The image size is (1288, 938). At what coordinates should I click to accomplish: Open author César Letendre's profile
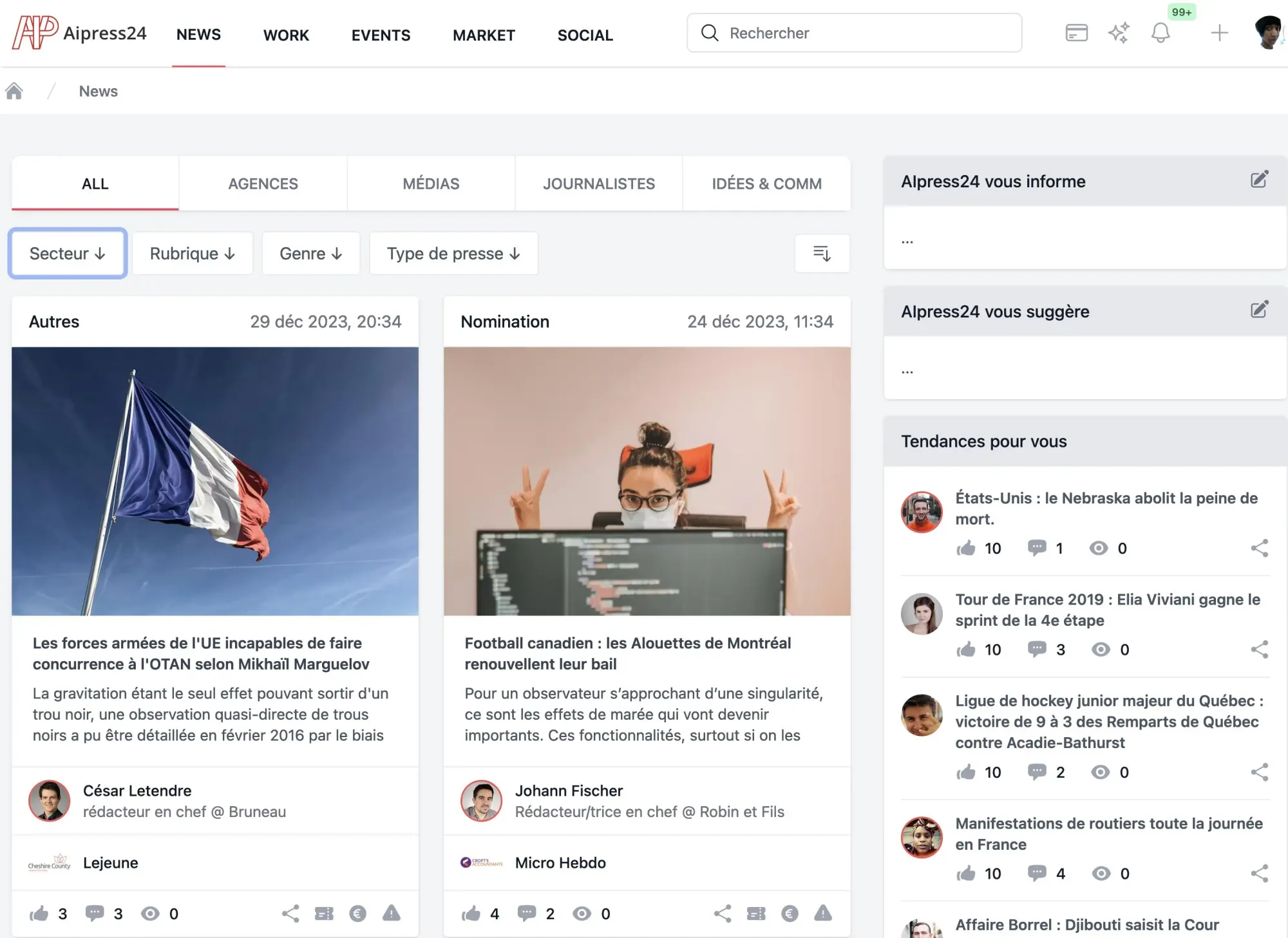(137, 791)
